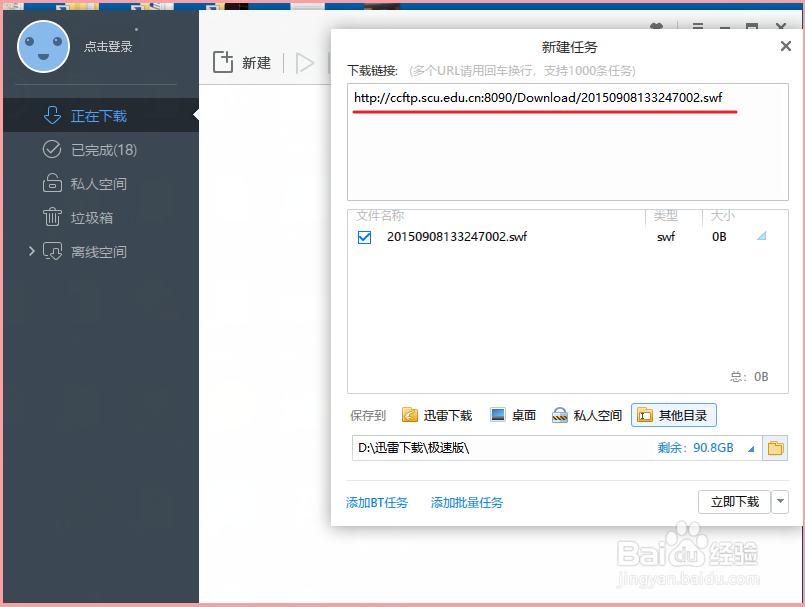Open the 垃圾箱 trash list
805x607 pixels.
pyautogui.click(x=101, y=217)
